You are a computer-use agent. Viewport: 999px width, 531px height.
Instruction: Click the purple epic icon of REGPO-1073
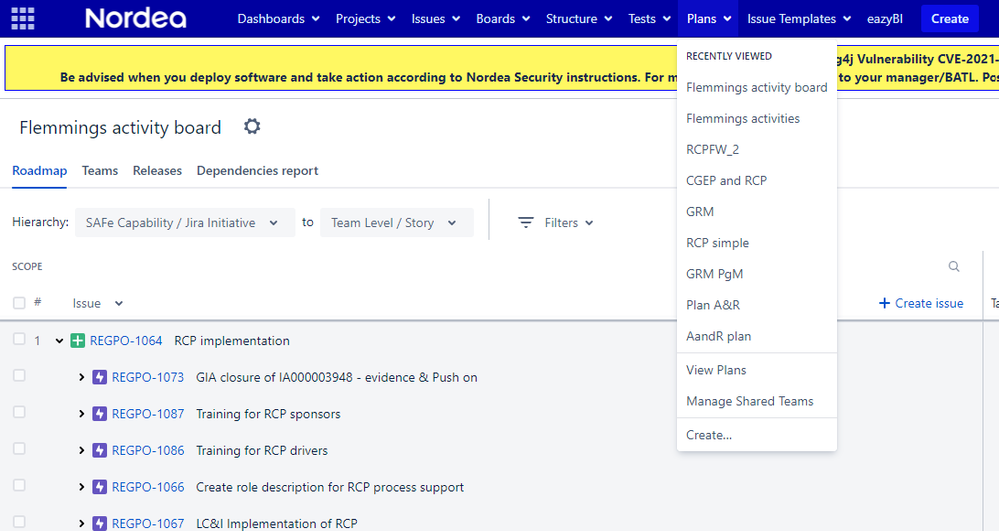click(x=99, y=377)
